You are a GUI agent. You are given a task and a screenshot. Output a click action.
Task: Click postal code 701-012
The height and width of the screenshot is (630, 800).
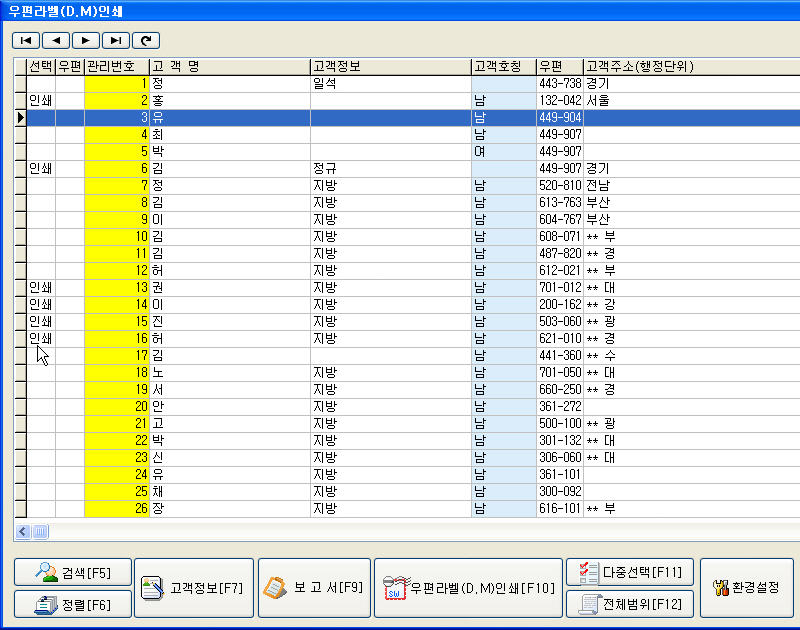(560, 288)
